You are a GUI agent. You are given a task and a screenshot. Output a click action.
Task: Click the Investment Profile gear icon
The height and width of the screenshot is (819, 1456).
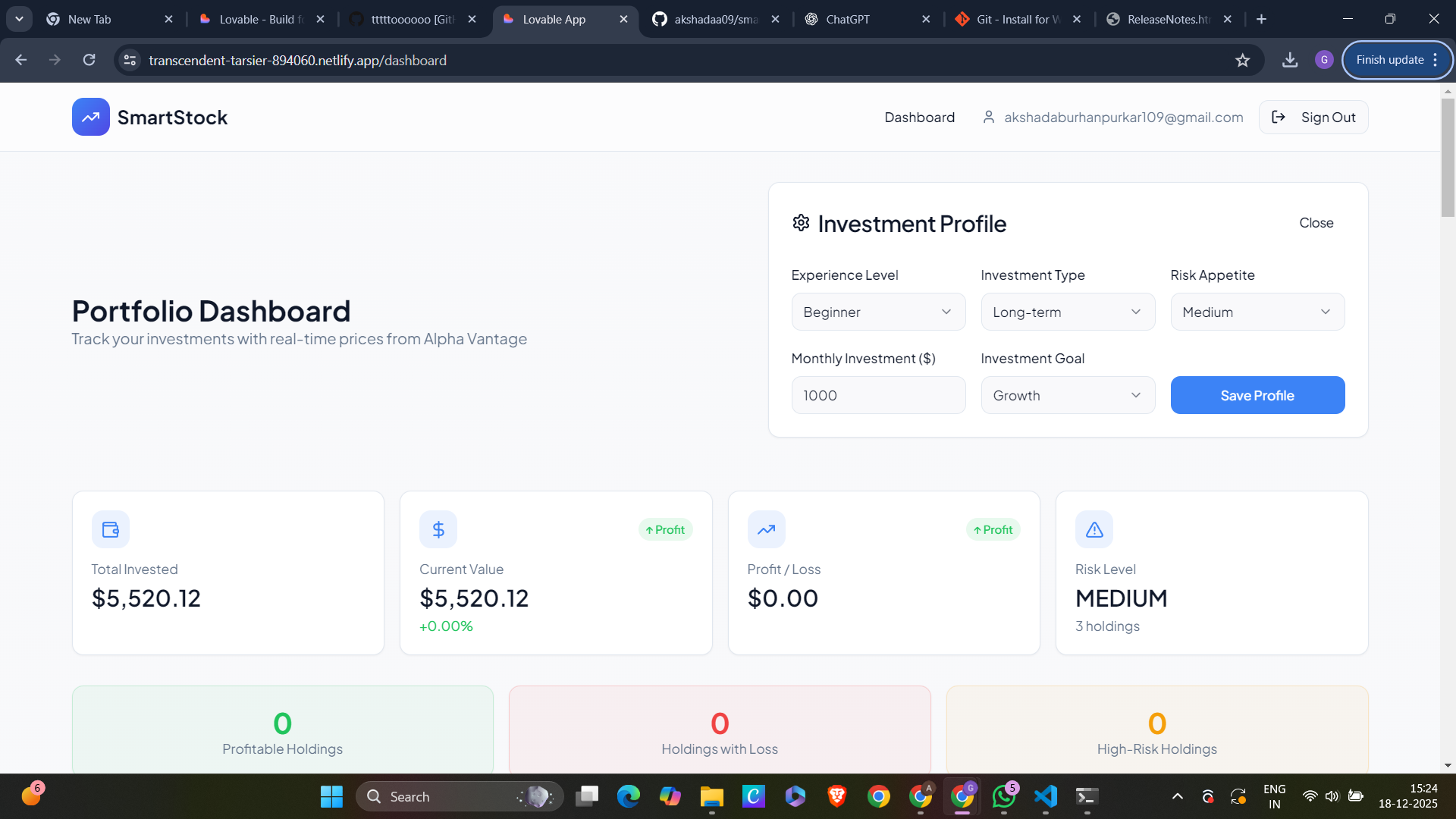coord(801,223)
